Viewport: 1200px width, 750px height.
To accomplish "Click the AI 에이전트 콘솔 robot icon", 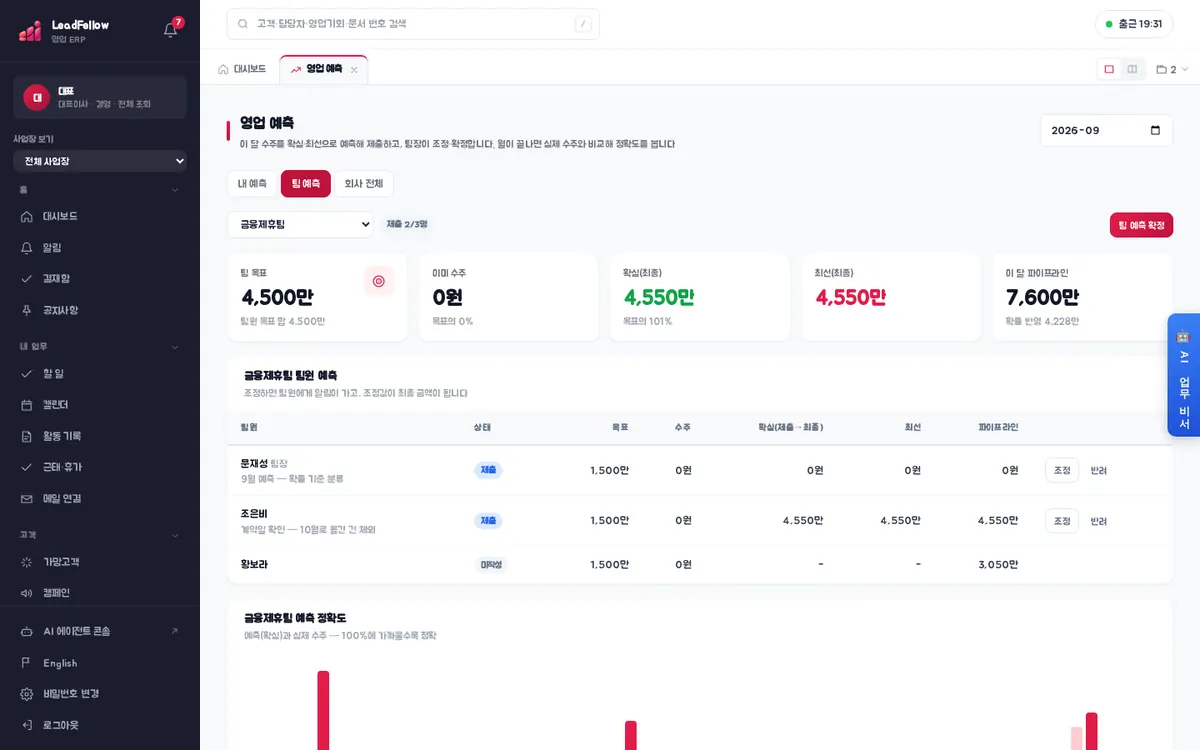I will coord(27,631).
